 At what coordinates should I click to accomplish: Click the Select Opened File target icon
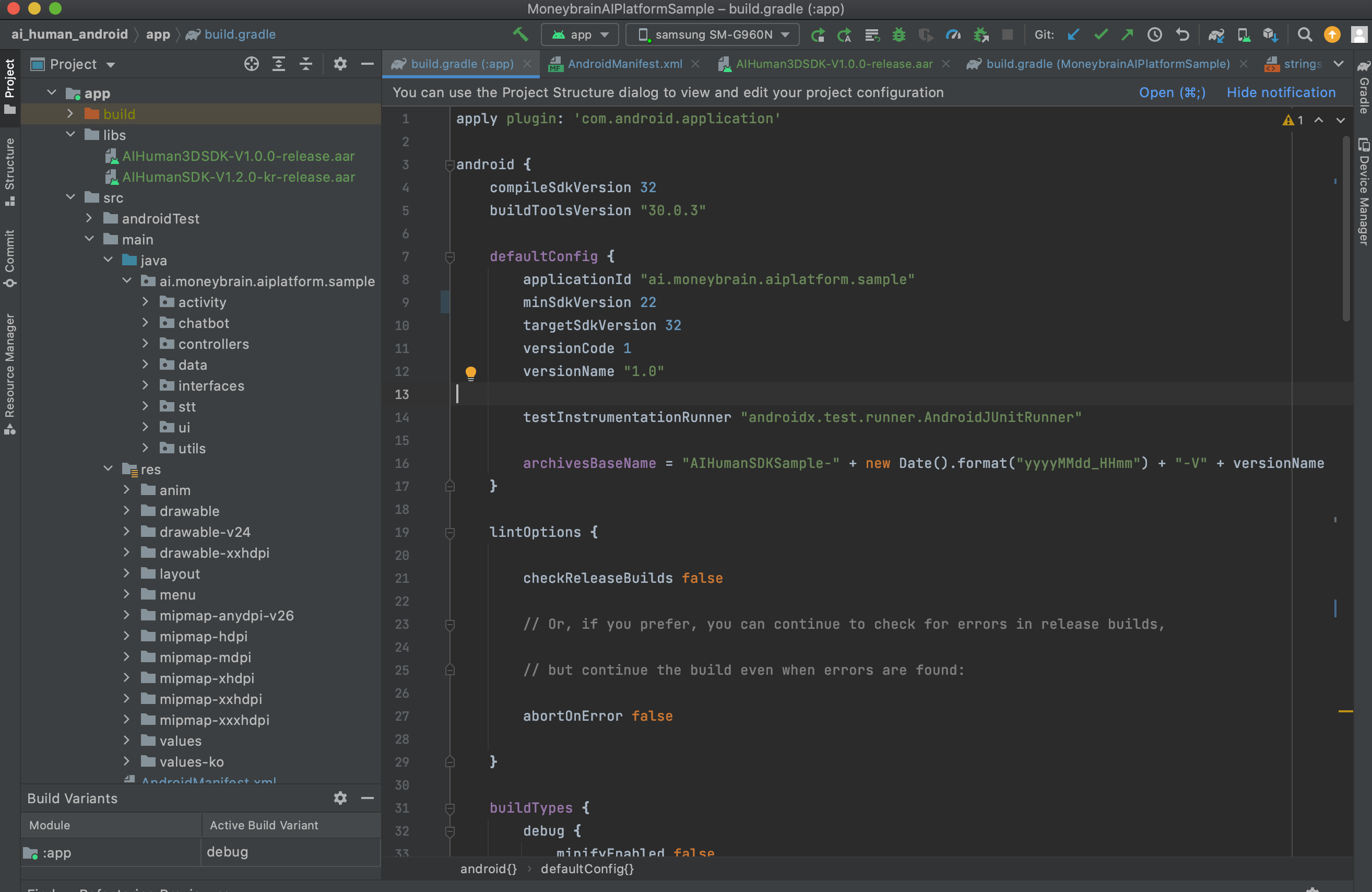[251, 64]
